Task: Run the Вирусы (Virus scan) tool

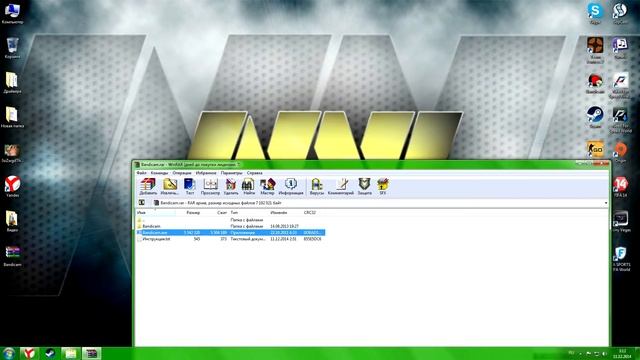Action: 317,187
